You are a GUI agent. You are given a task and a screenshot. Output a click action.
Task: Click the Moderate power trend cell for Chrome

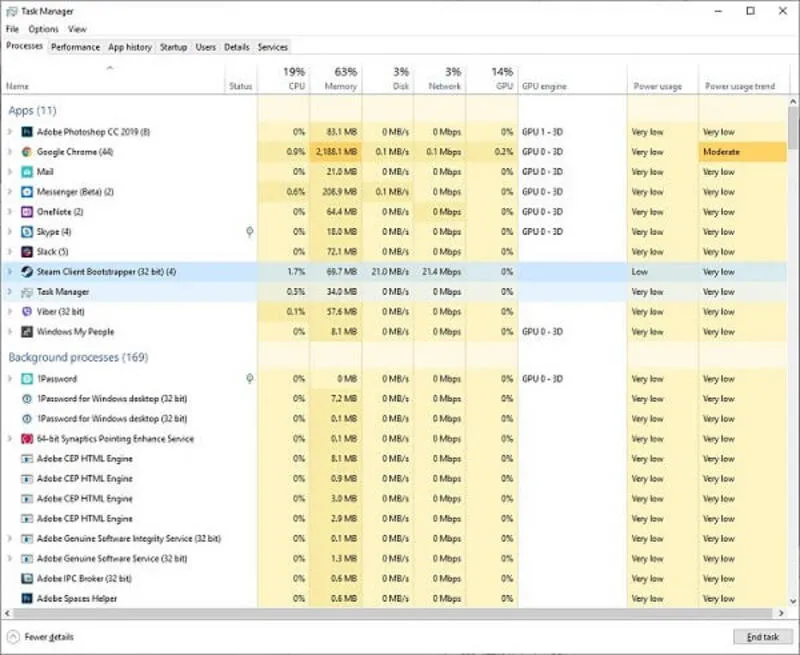tap(742, 152)
